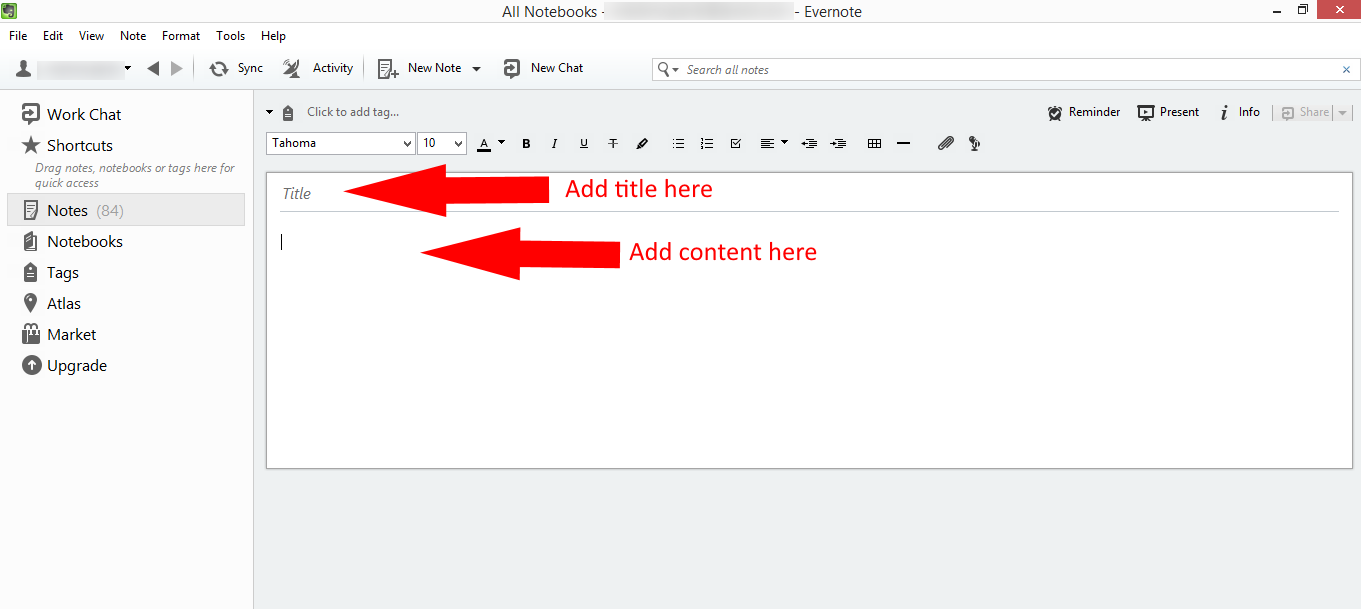
Task: Insert a horizontal rule into the note
Action: 903,143
